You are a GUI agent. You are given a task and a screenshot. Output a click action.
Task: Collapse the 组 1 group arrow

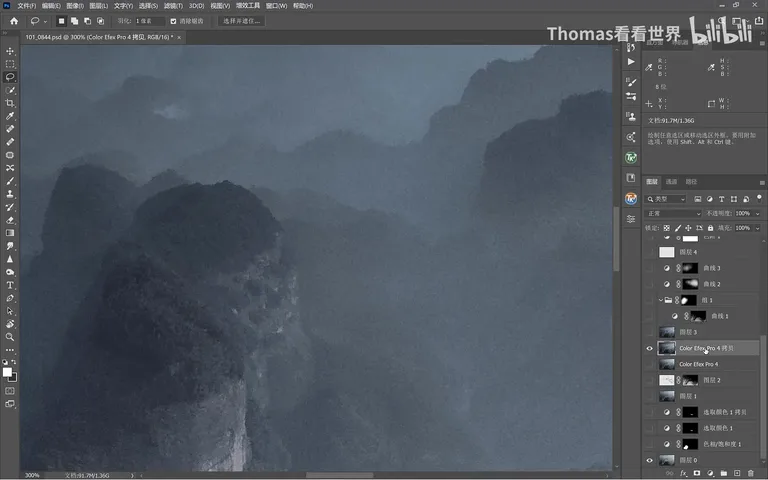(x=660, y=300)
